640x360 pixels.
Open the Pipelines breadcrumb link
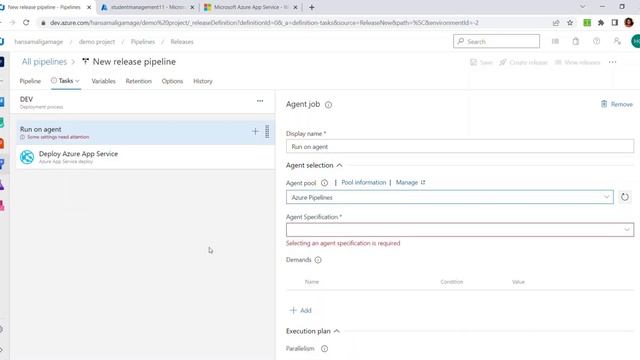tap(143, 42)
